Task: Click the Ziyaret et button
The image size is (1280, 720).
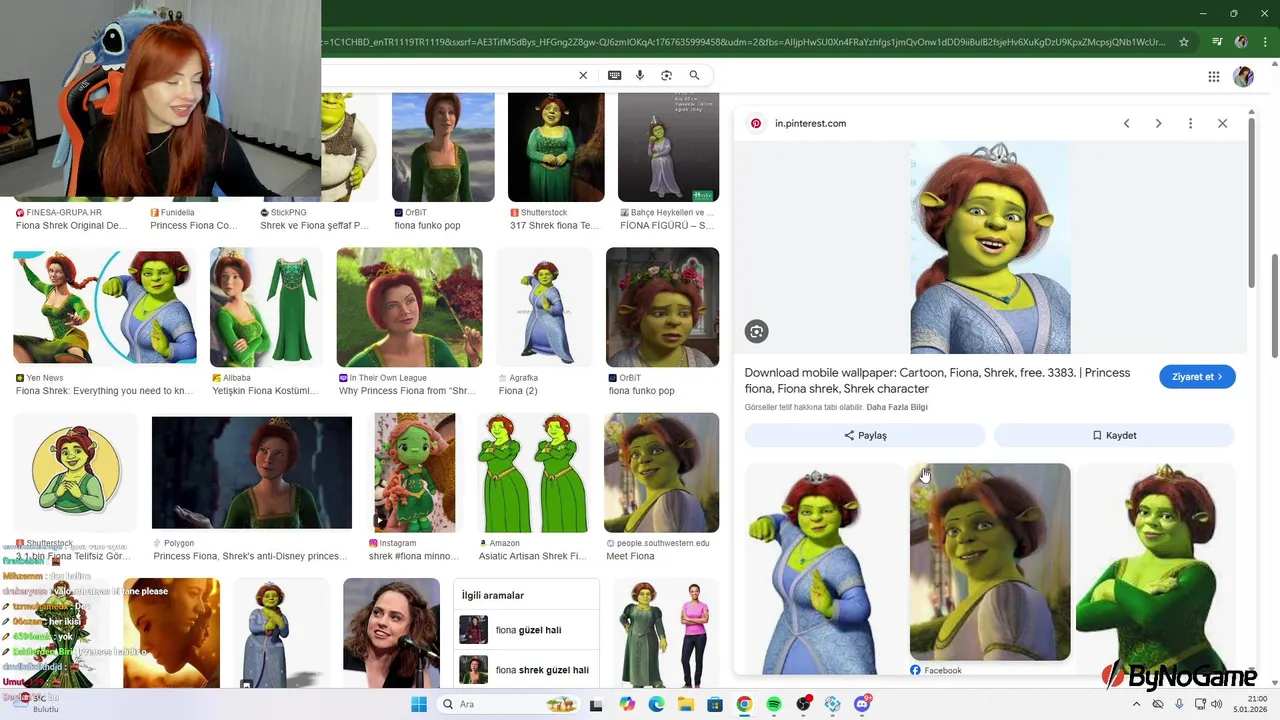Action: pos(1197,377)
